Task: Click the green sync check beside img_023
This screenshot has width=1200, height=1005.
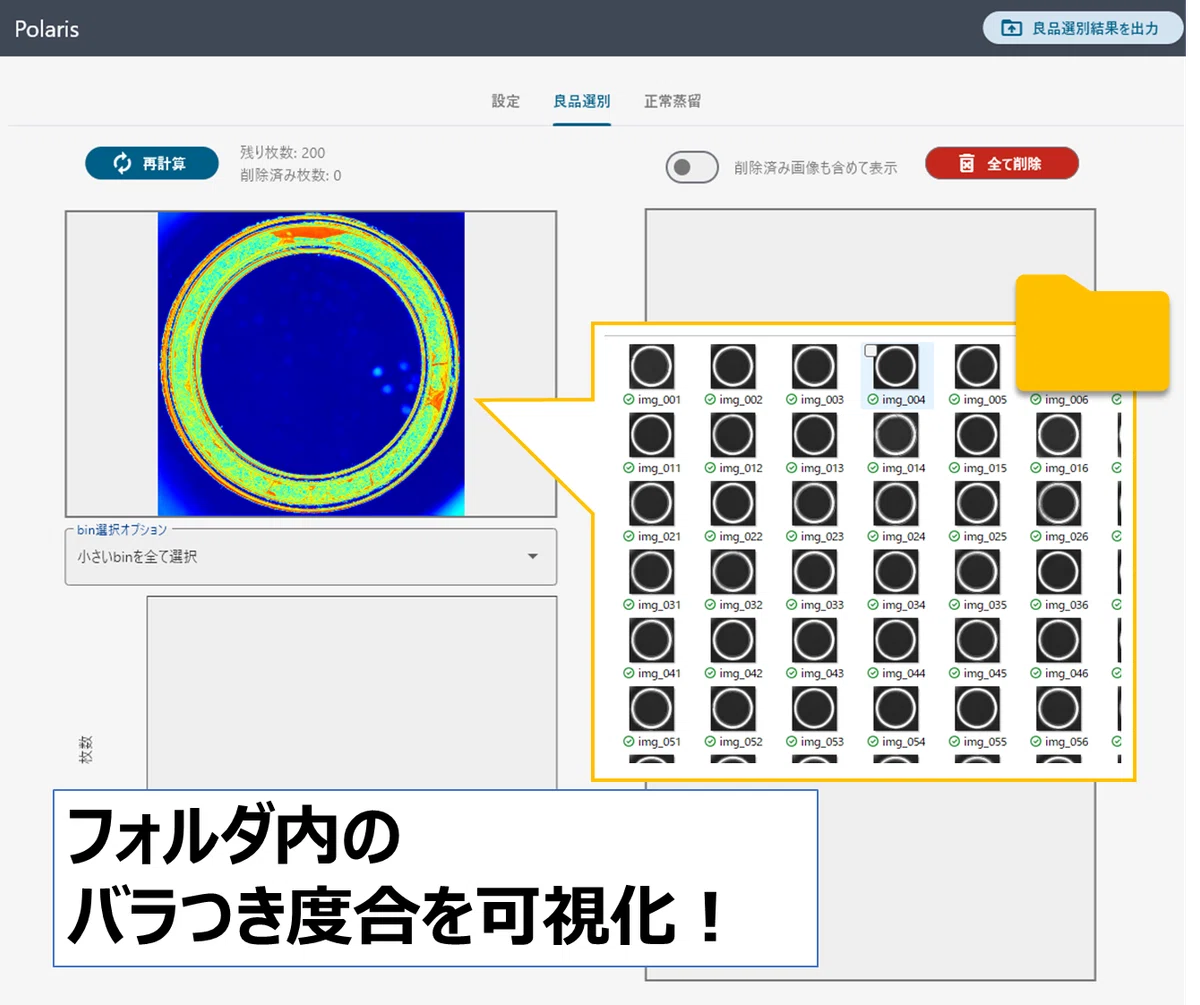Action: coord(792,537)
